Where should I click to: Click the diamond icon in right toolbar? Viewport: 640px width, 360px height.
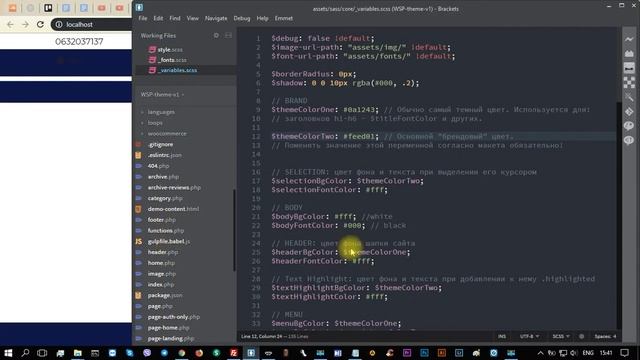[629, 111]
